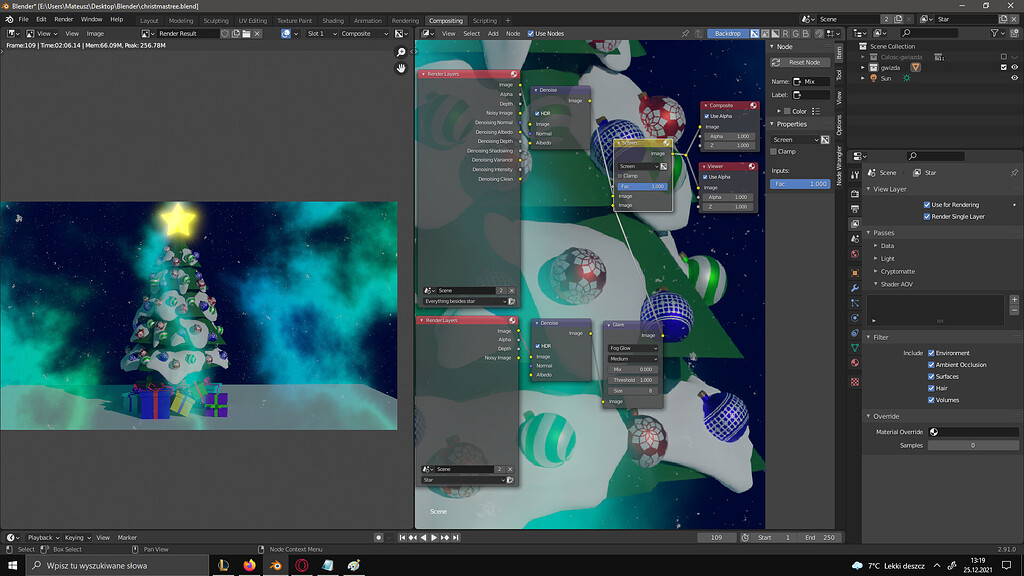This screenshot has width=1024, height=576.
Task: Toggle the Backdrop button
Action: click(728, 33)
